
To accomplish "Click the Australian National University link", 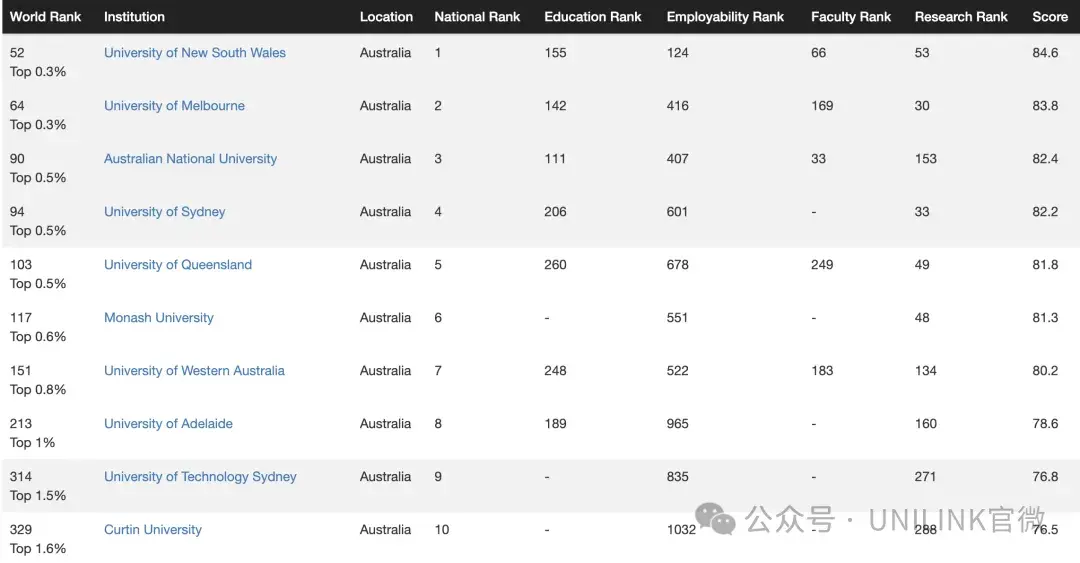I will 190,159.
